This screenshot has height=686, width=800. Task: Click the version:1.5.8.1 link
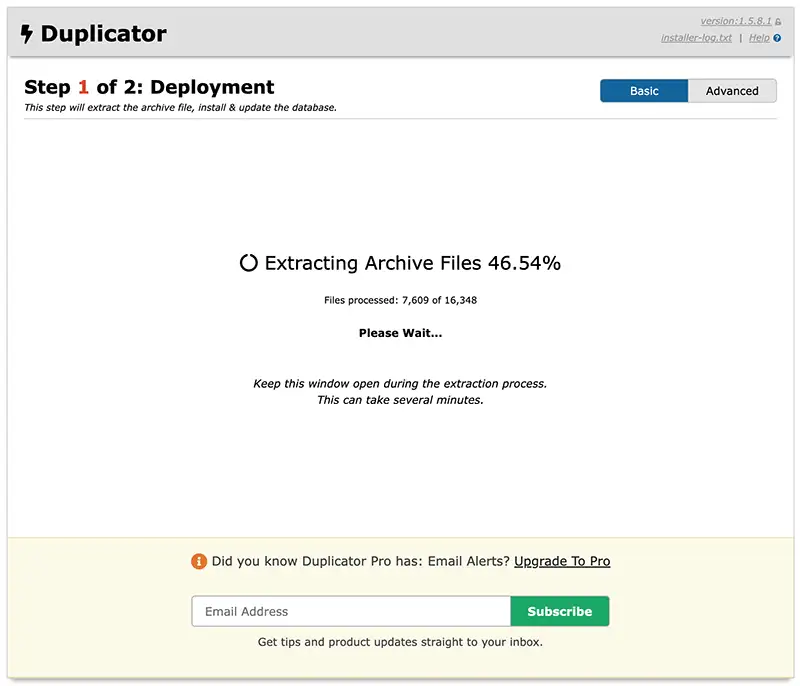point(736,21)
